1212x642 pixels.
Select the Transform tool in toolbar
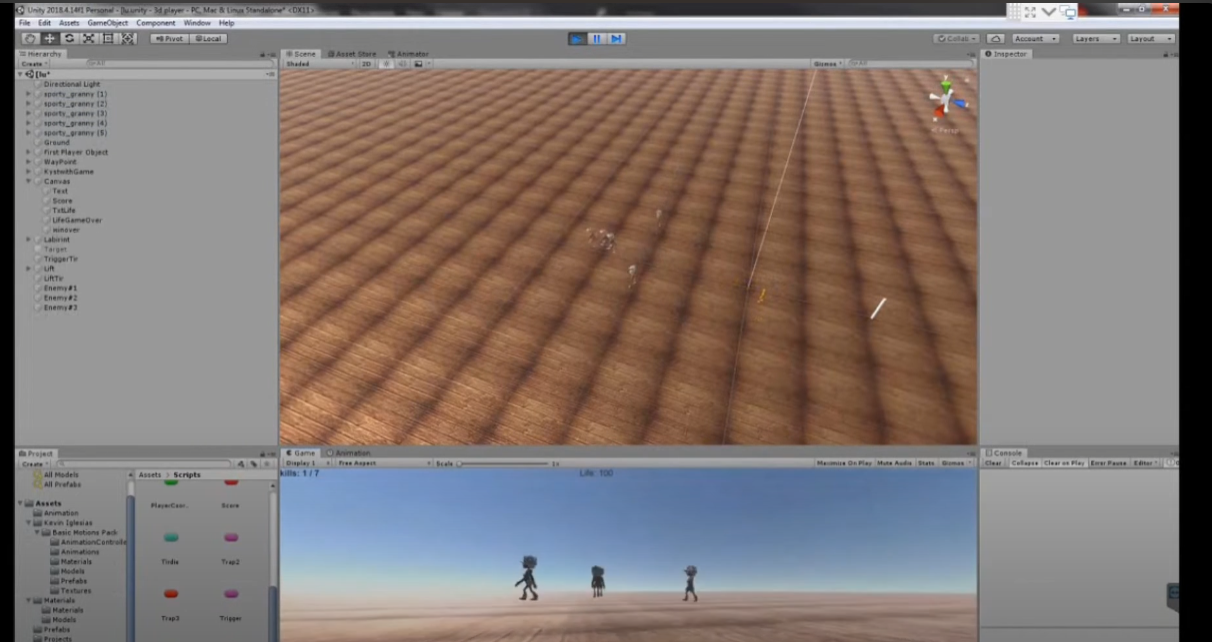[128, 39]
